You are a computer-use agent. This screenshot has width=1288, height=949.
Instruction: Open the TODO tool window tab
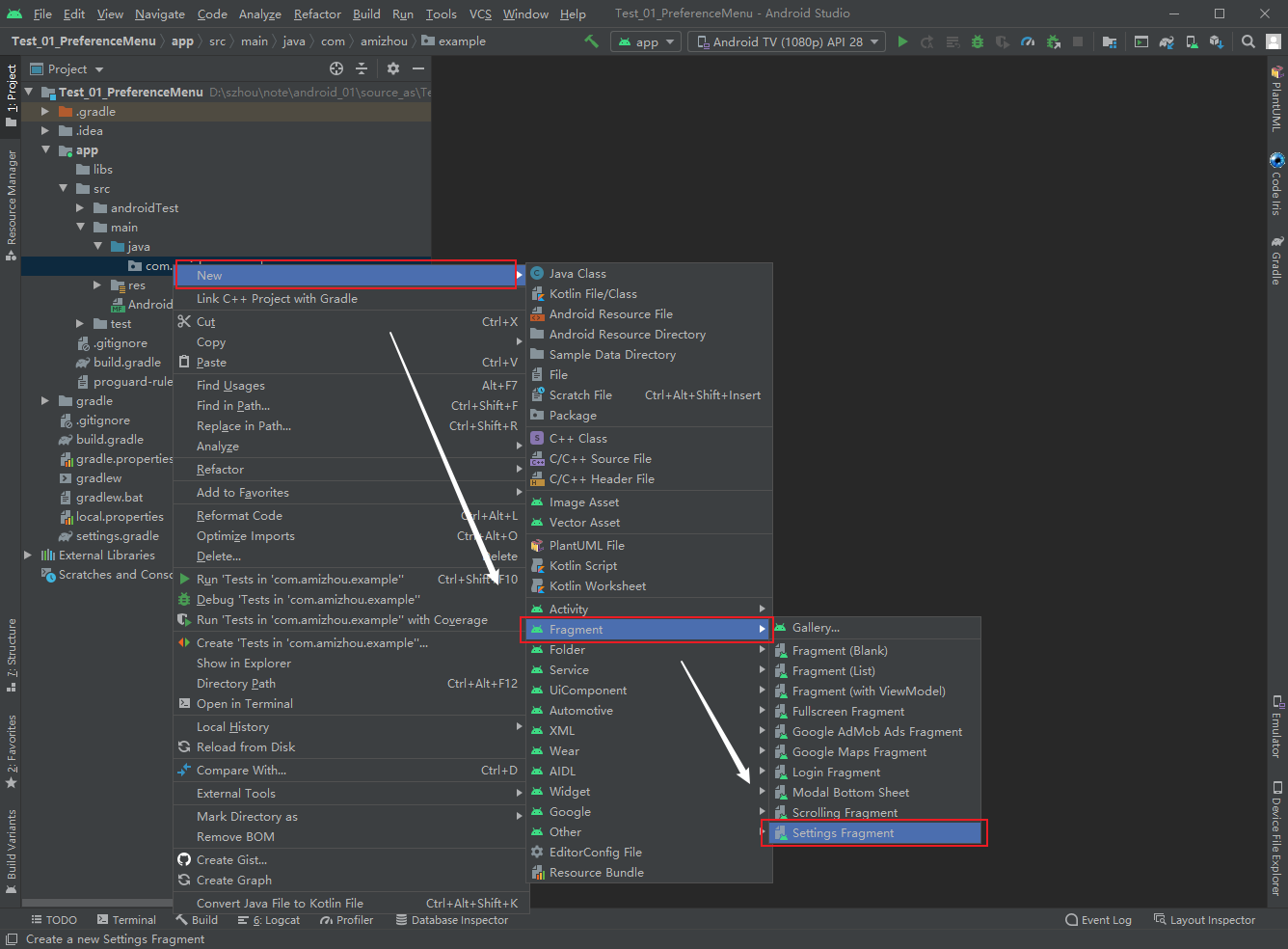tap(54, 920)
